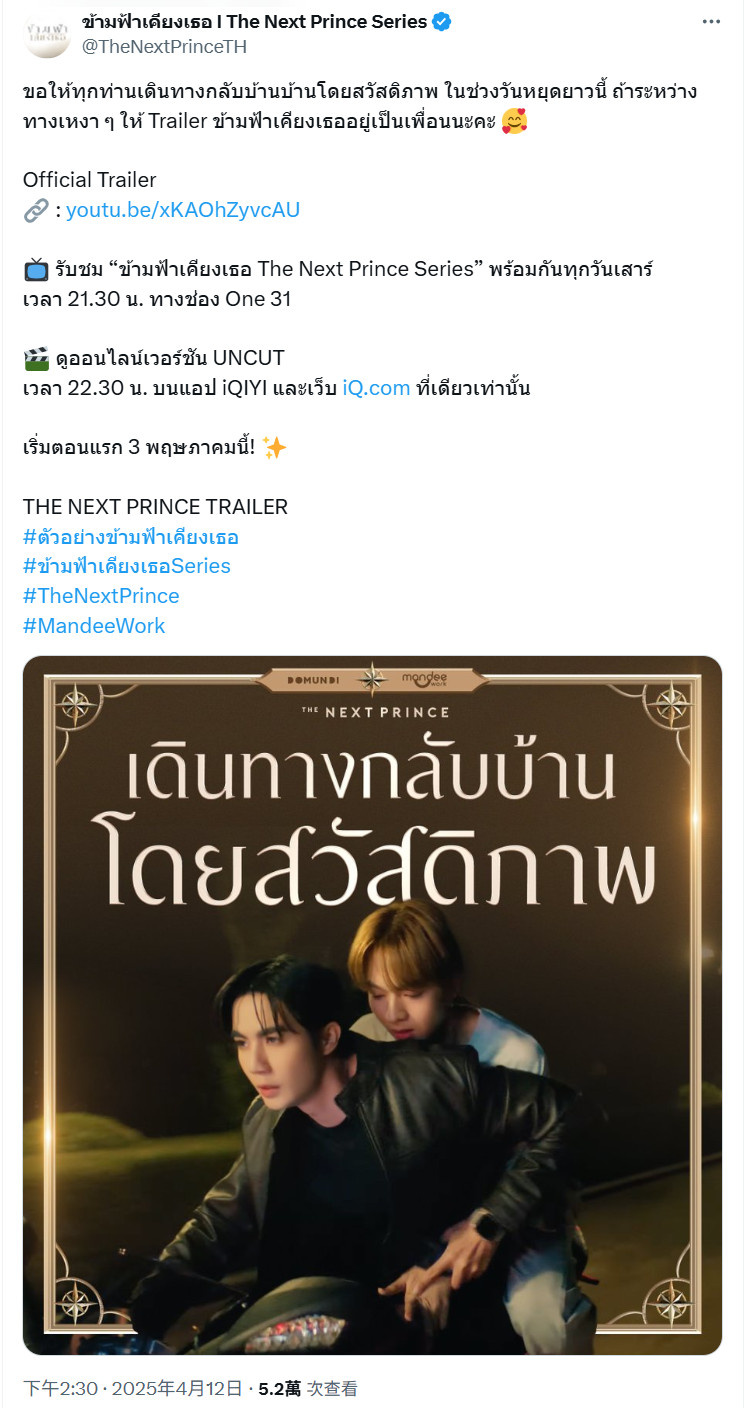
Task: Click the link chain emoji before URL
Action: 35,210
